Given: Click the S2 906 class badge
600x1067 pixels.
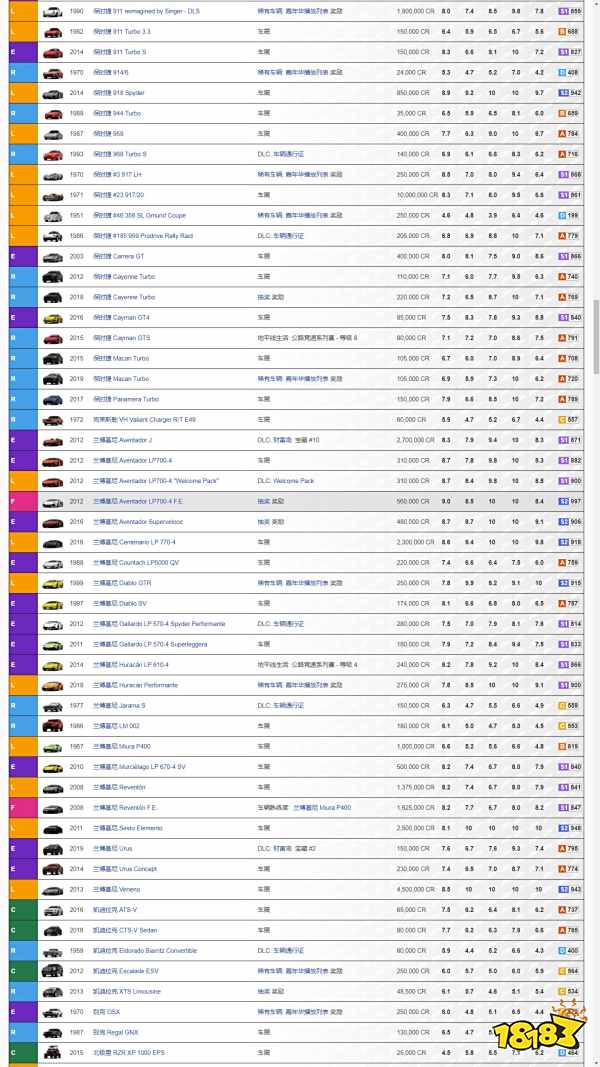Looking at the screenshot, I should coord(569,522).
